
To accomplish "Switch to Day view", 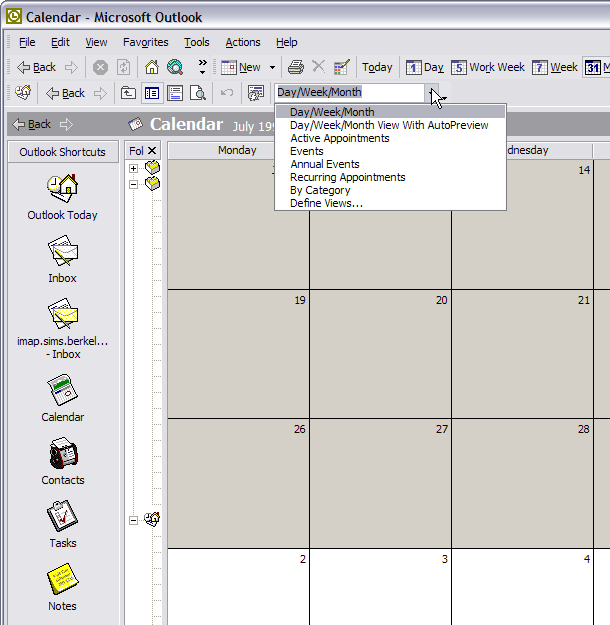I will (x=425, y=67).
